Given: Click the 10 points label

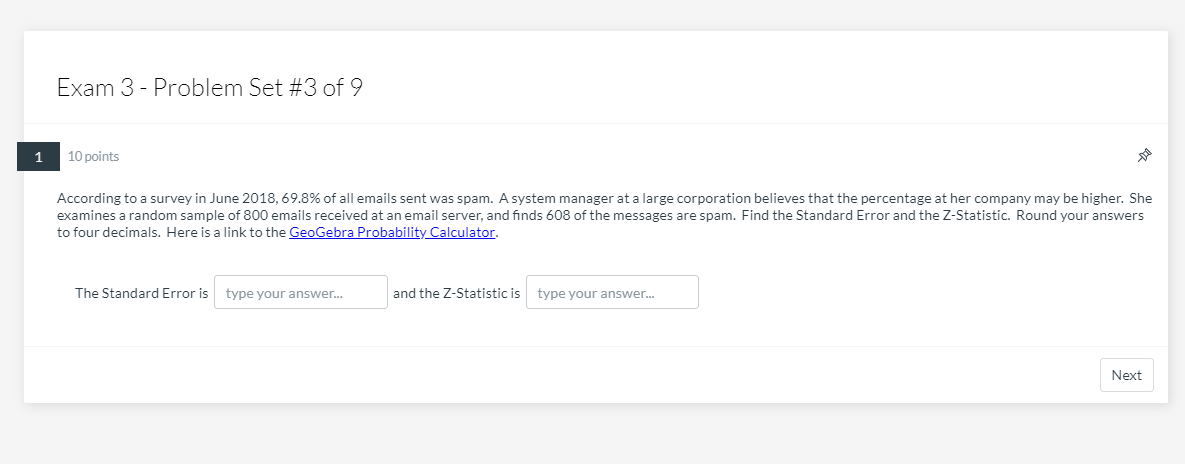Looking at the screenshot, I should 93,156.
